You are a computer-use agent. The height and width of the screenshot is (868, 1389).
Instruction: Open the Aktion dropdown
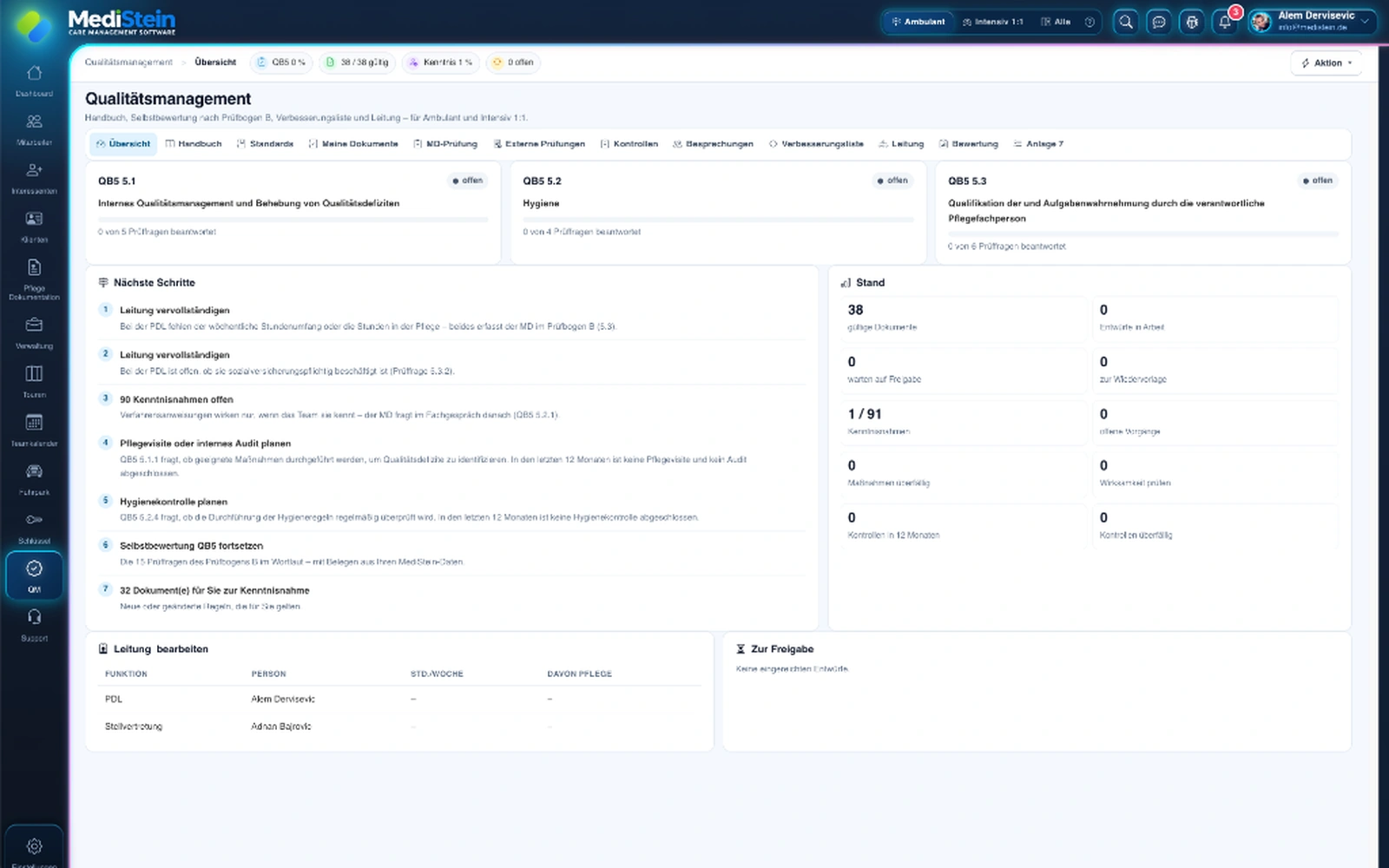click(1326, 62)
